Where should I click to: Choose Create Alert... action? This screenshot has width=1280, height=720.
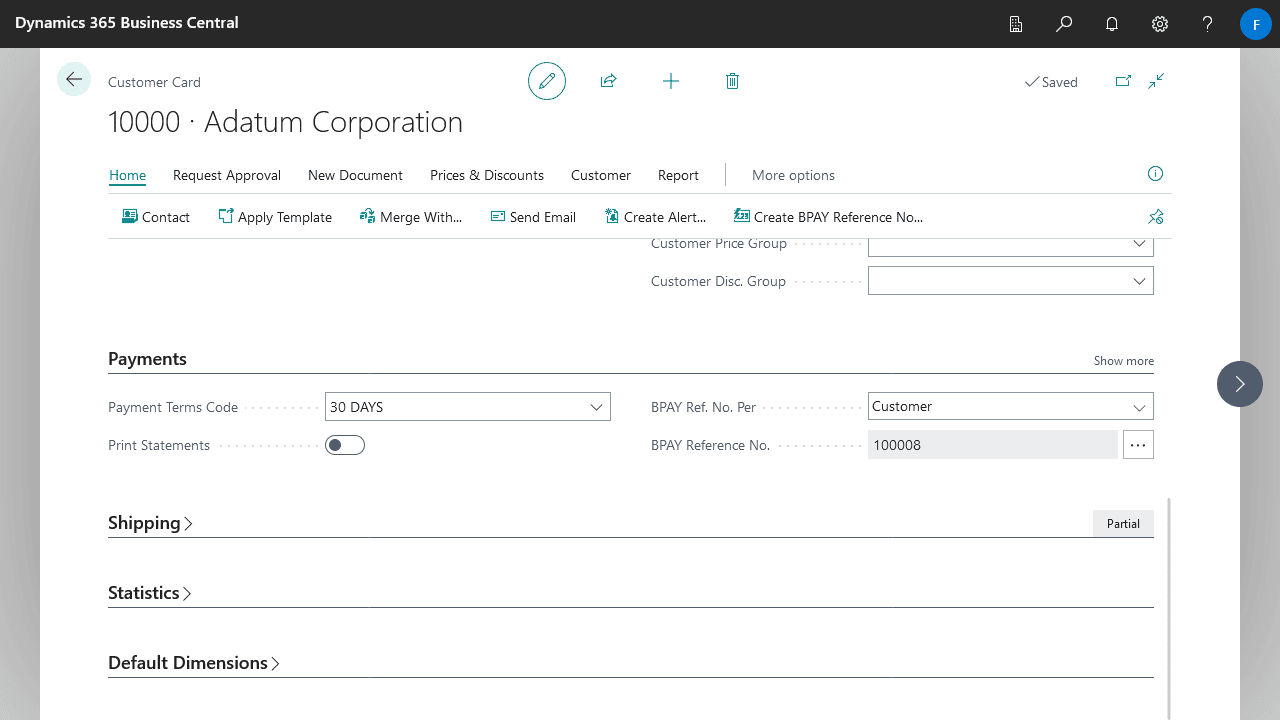[655, 216]
